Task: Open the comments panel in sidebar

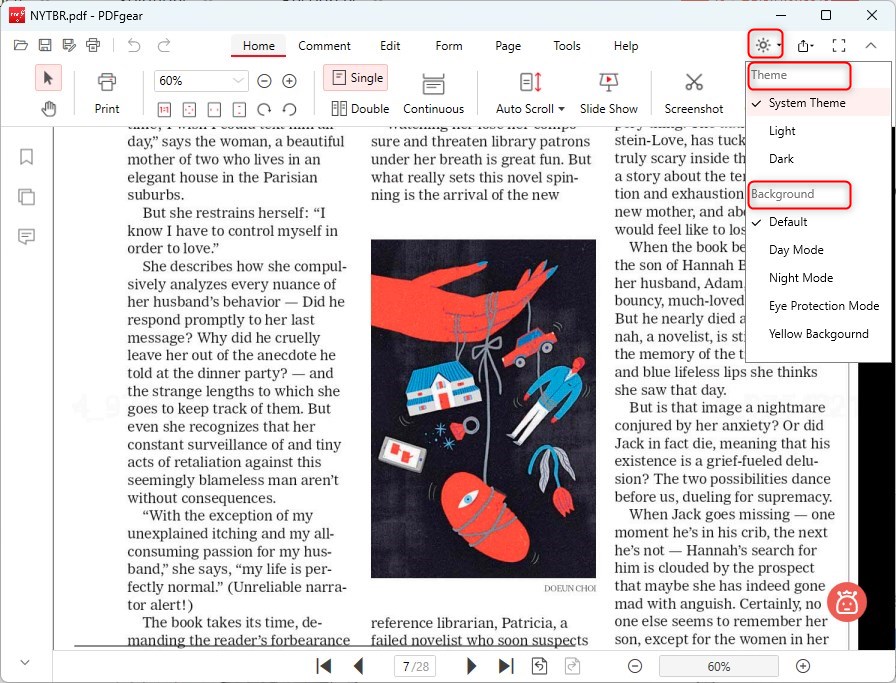Action: tap(26, 236)
